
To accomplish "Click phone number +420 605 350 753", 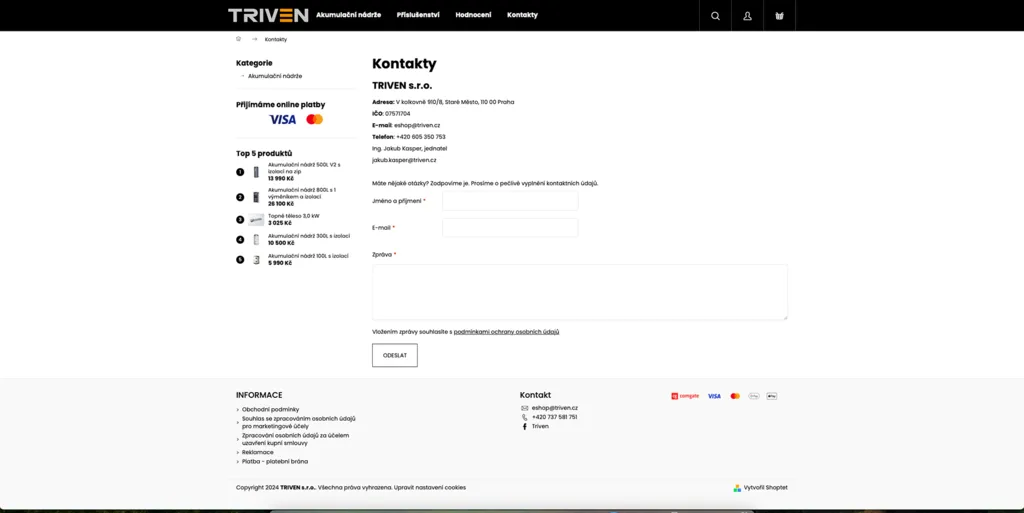I will tap(421, 137).
